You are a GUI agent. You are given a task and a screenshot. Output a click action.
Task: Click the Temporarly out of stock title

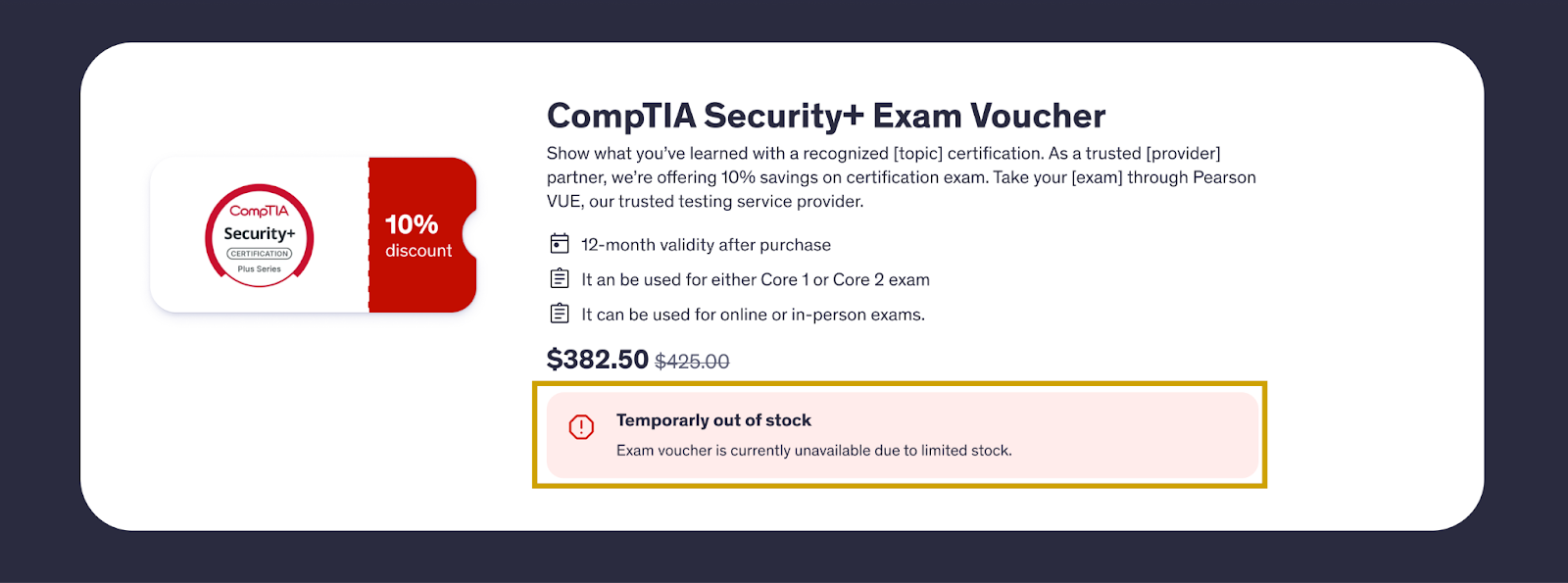[713, 420]
